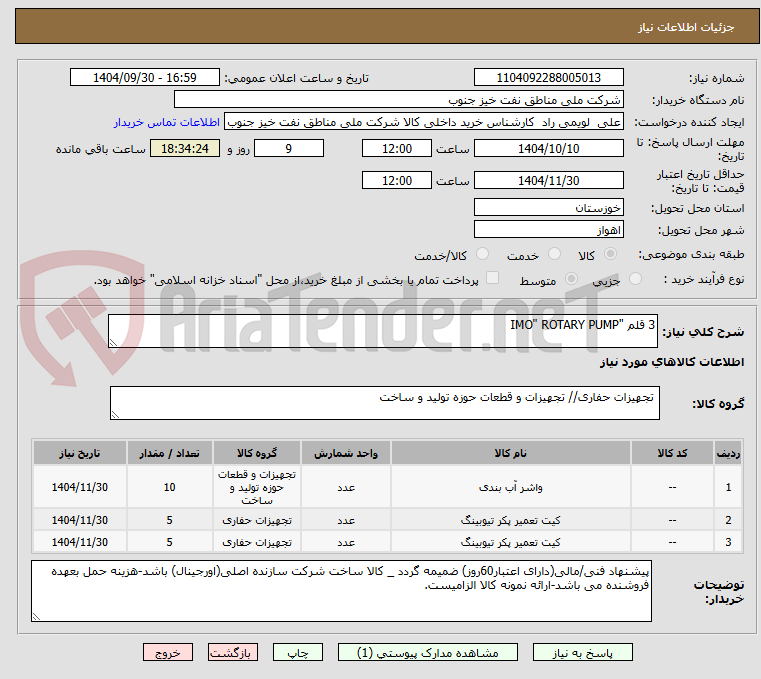The width and height of the screenshot is (761, 679).
Task: Click the بازگشت back button
Action: (x=232, y=653)
